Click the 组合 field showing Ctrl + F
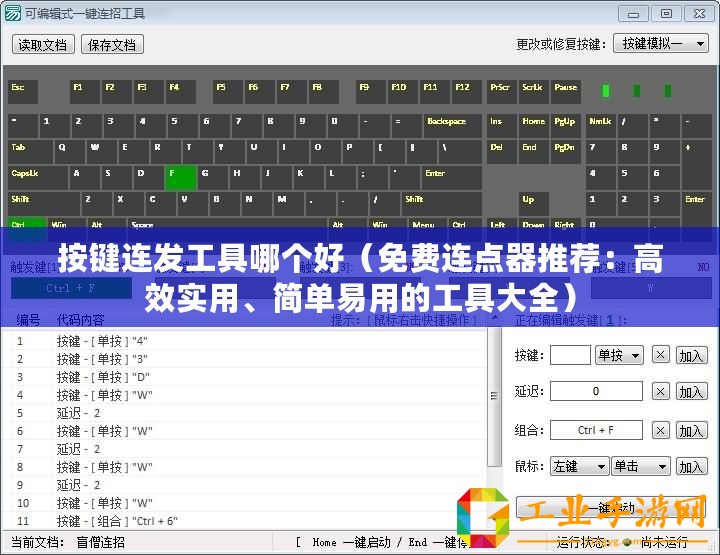Image resolution: width=720 pixels, height=555 pixels. click(x=596, y=430)
